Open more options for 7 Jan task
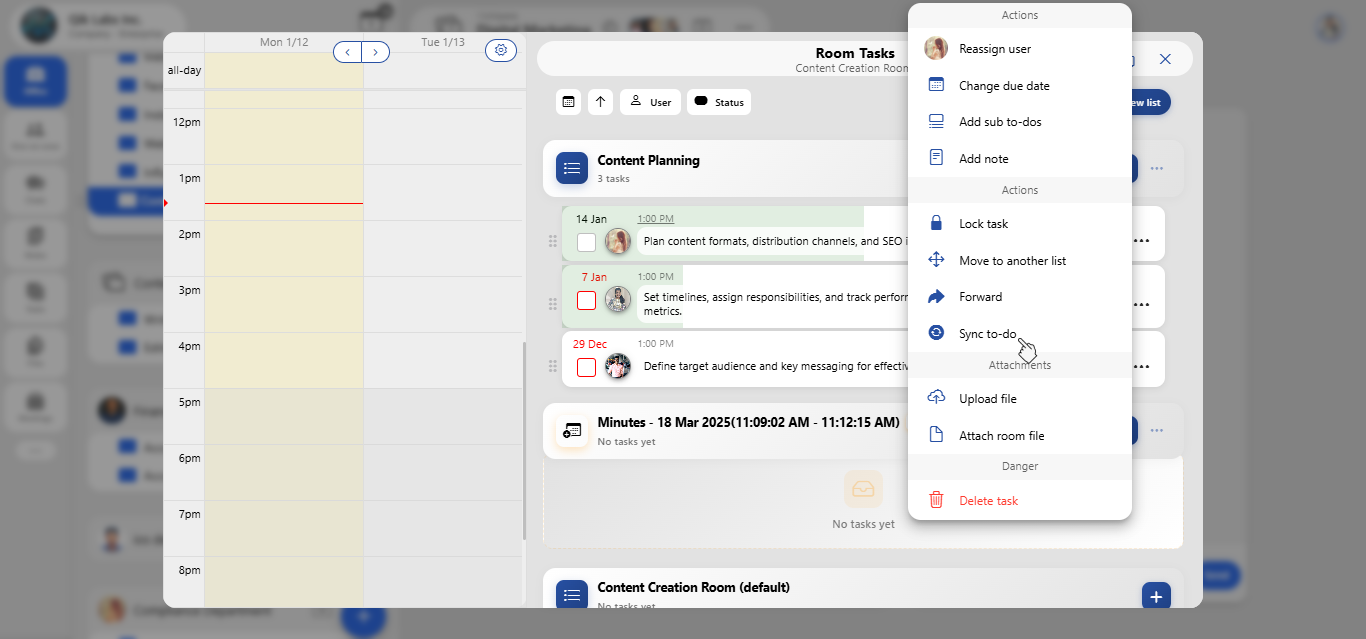 [1141, 304]
